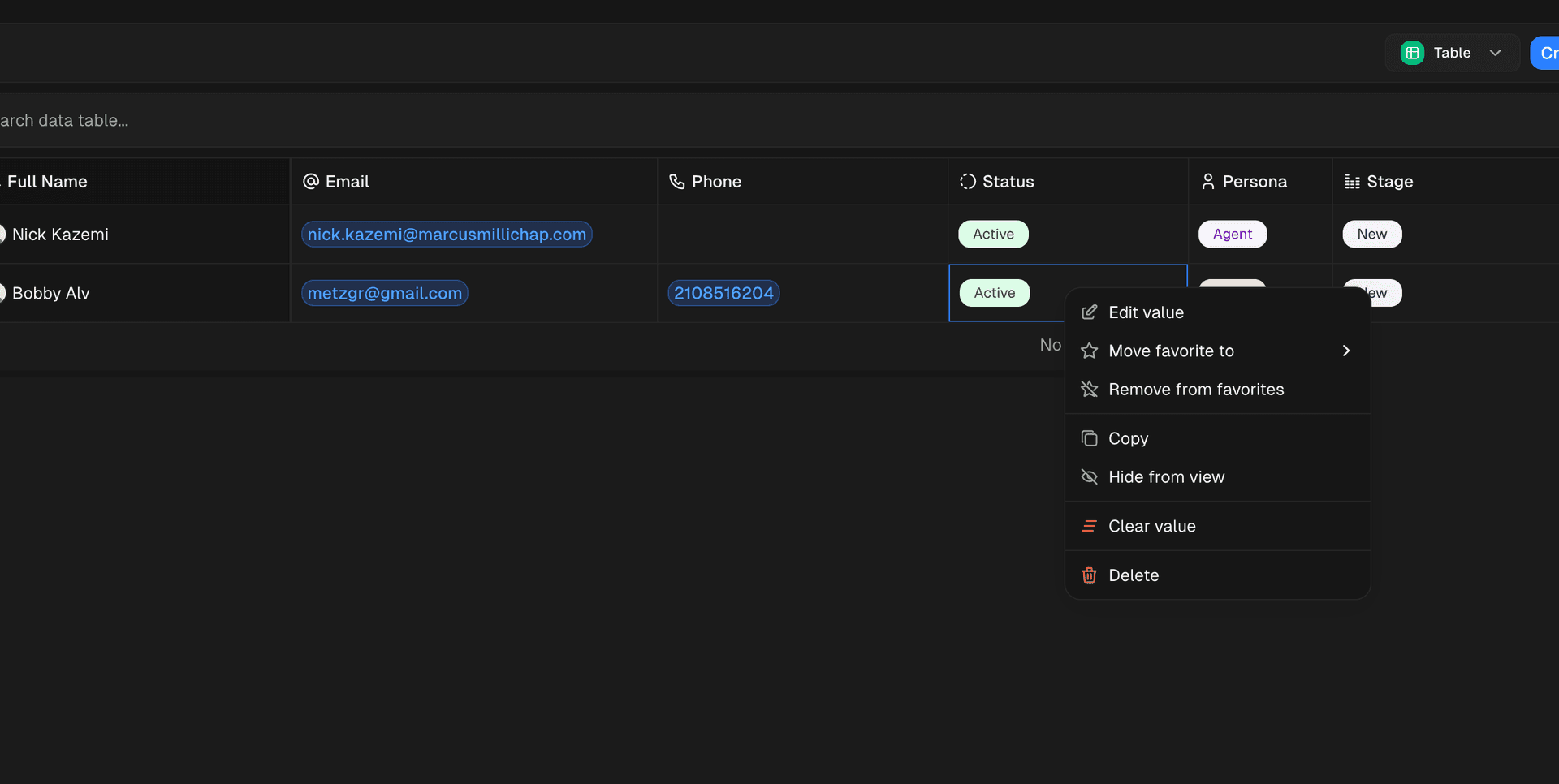Open the Table view dropdown chevron
Viewport: 1559px width, 784px height.
coord(1496,52)
